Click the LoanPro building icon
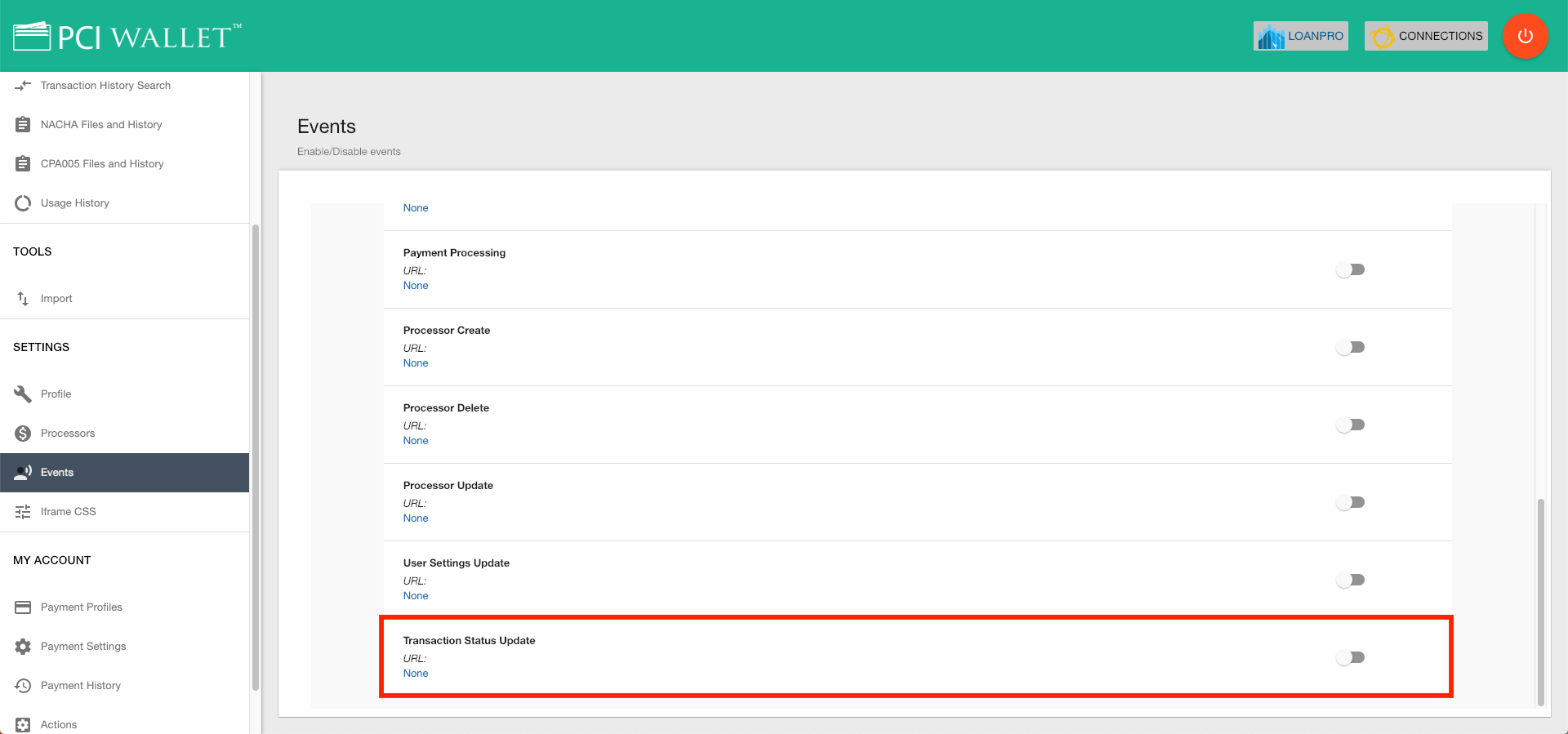Screen dimensions: 1568x734 tap(1271, 36)
